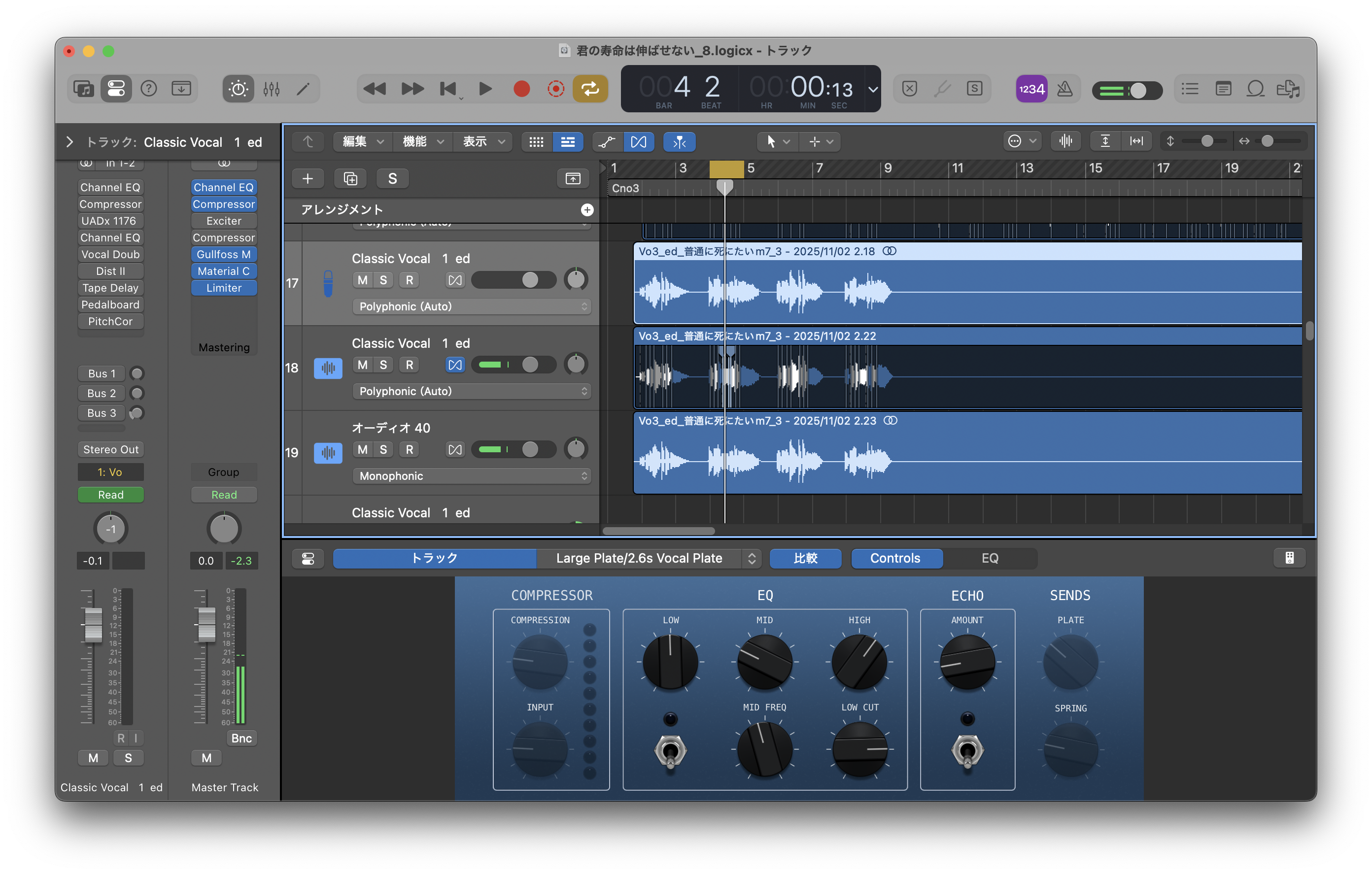Open the Mixer from the control bar
The image size is (1372, 874).
[271, 89]
